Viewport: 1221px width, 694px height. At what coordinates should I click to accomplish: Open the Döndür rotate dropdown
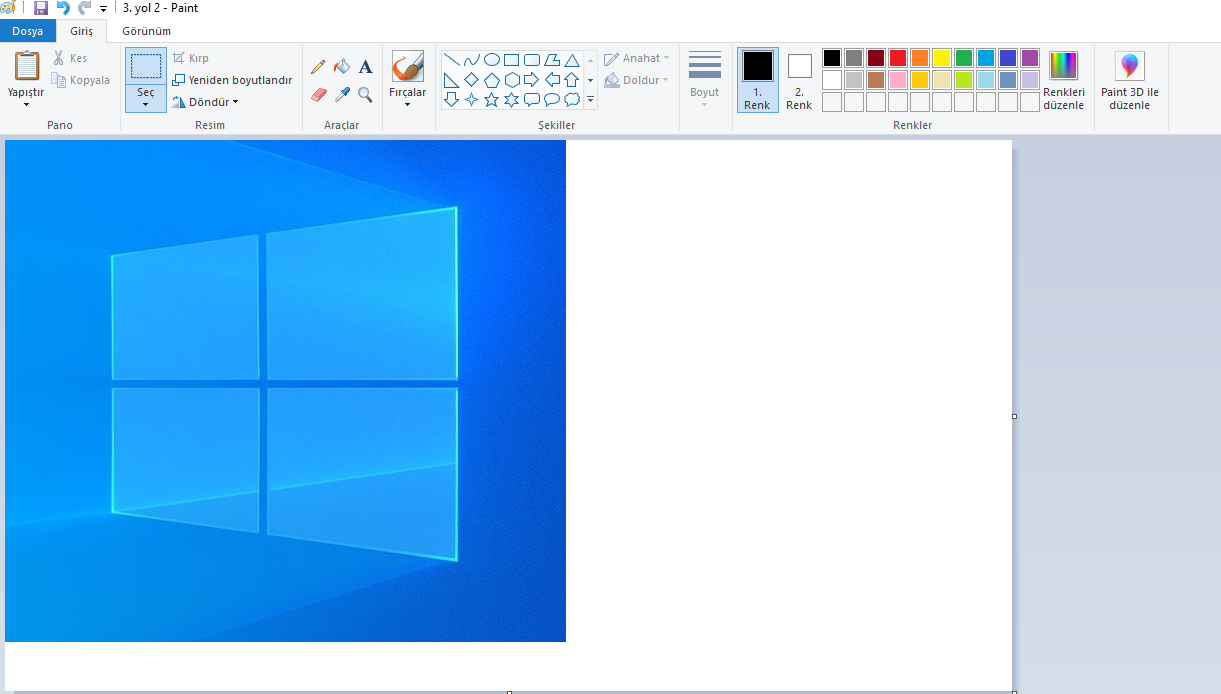[x=206, y=102]
